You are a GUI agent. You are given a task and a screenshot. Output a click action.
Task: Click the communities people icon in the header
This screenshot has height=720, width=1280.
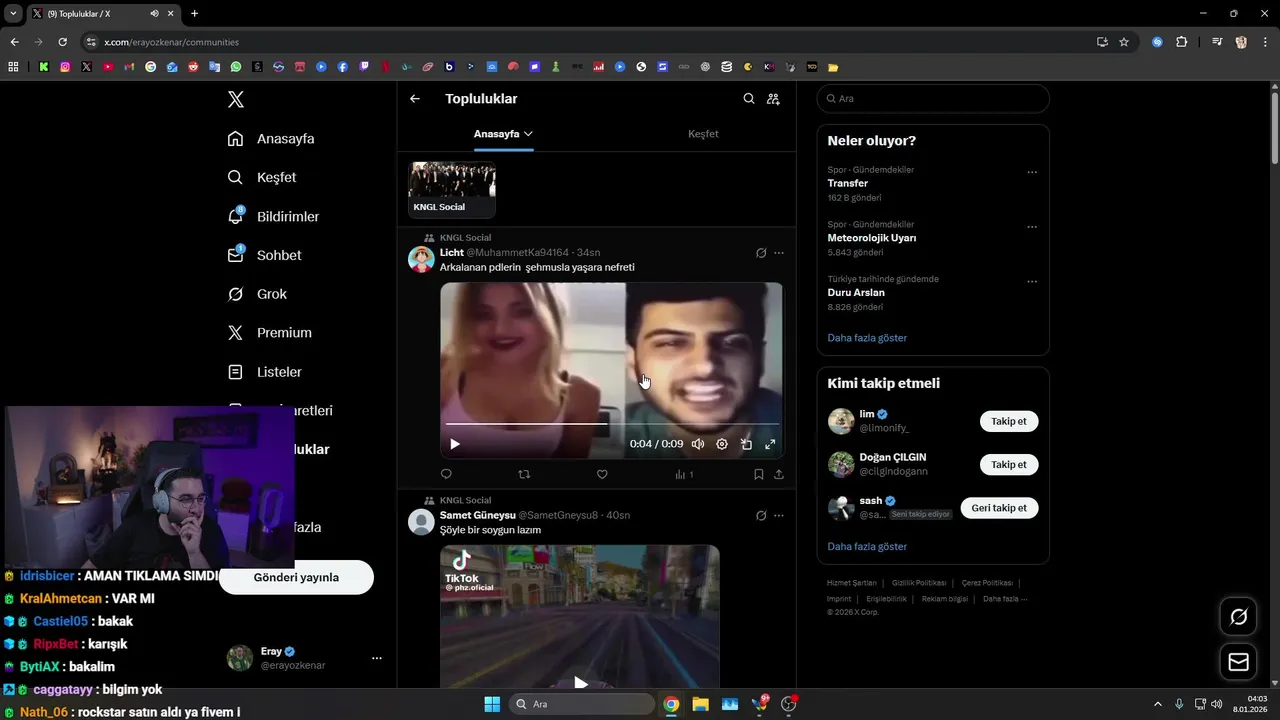(773, 99)
